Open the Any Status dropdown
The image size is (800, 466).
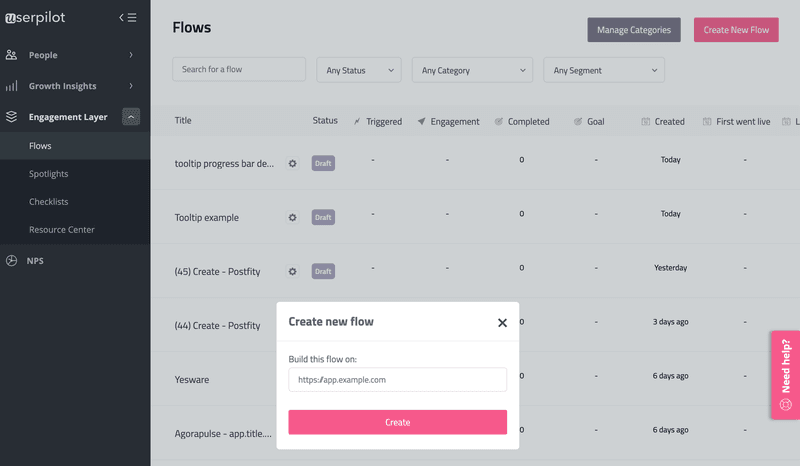pos(359,70)
